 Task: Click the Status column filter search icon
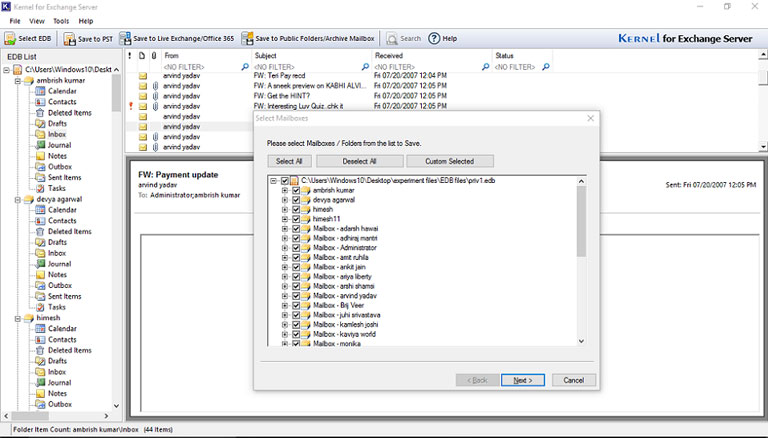pyautogui.click(x=546, y=67)
